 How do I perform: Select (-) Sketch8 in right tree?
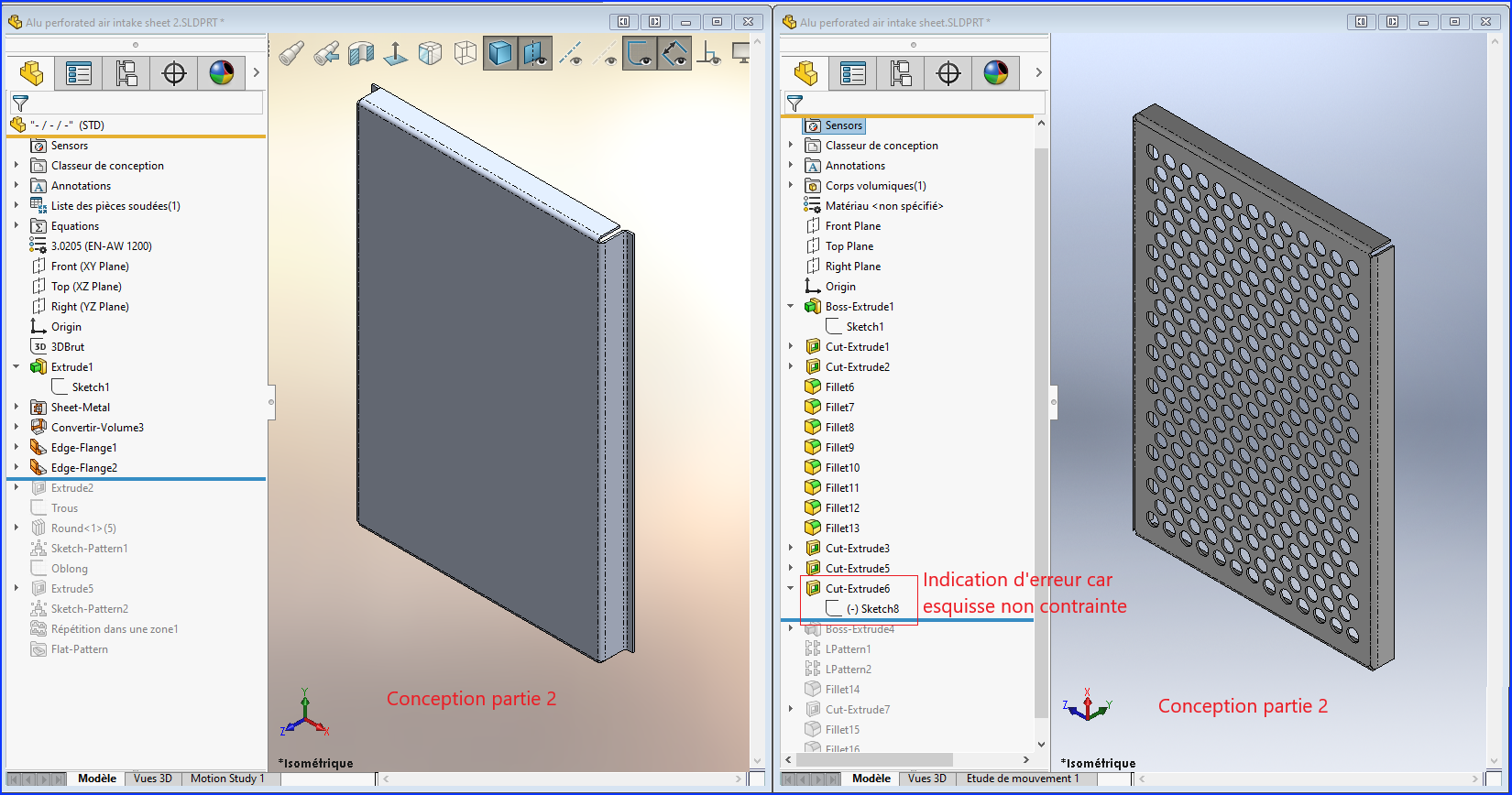(x=872, y=609)
